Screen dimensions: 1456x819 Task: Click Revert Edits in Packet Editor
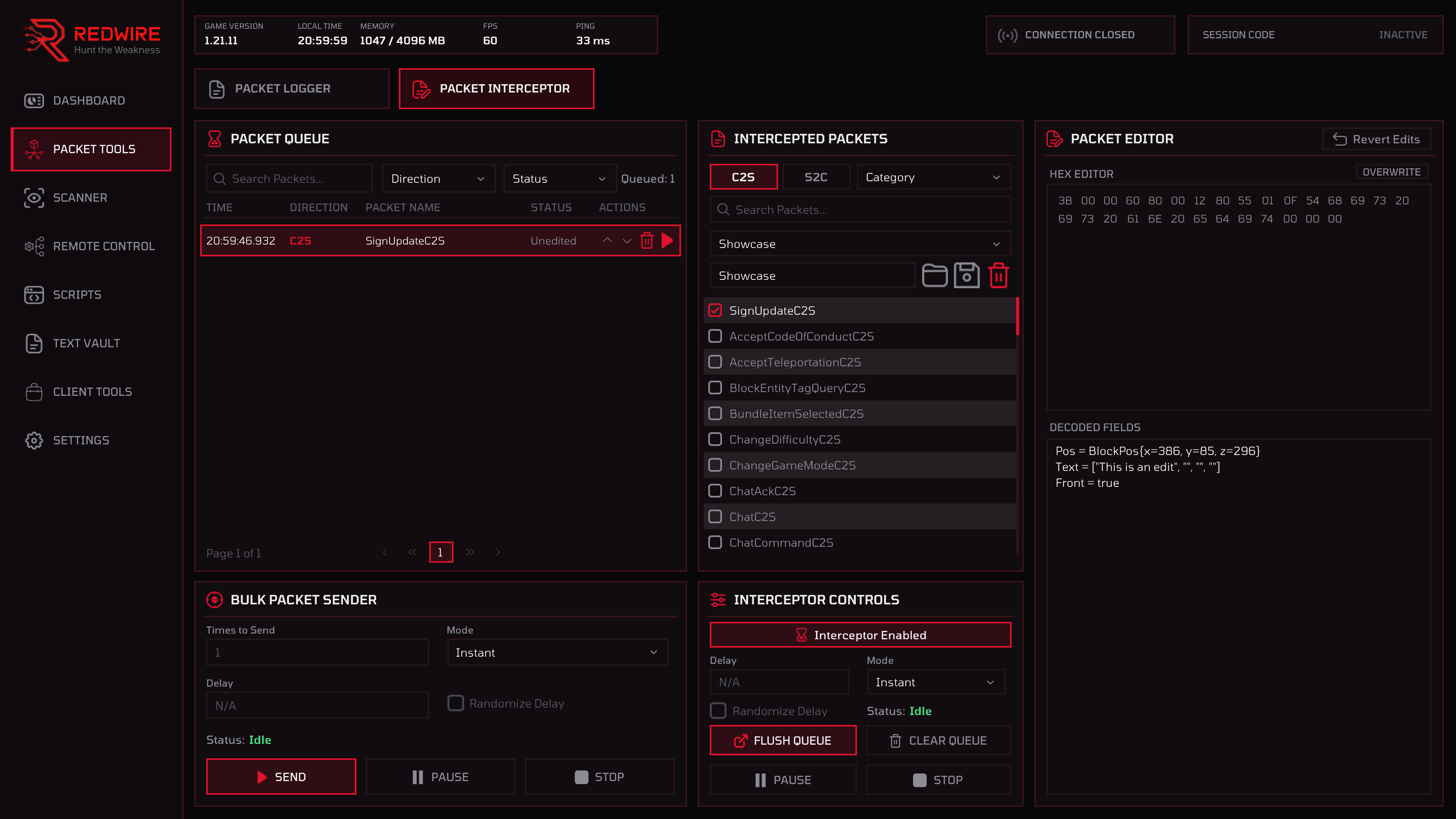coord(1377,139)
